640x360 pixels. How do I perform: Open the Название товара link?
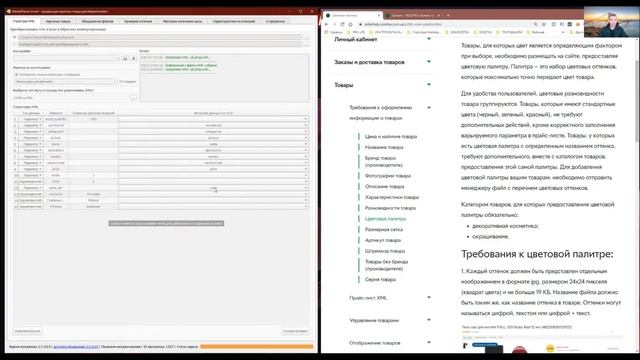(x=384, y=147)
